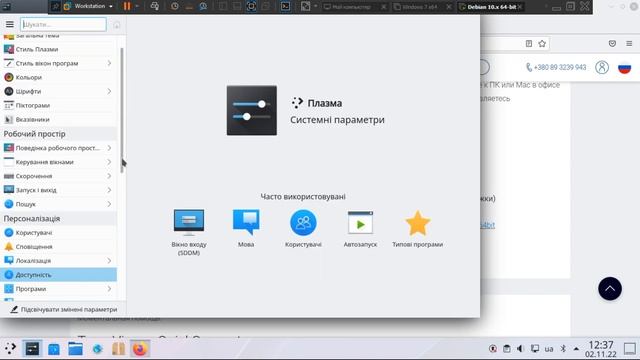640x360 pixels.
Task: Open frequently used Типові програми module
Action: click(x=418, y=229)
